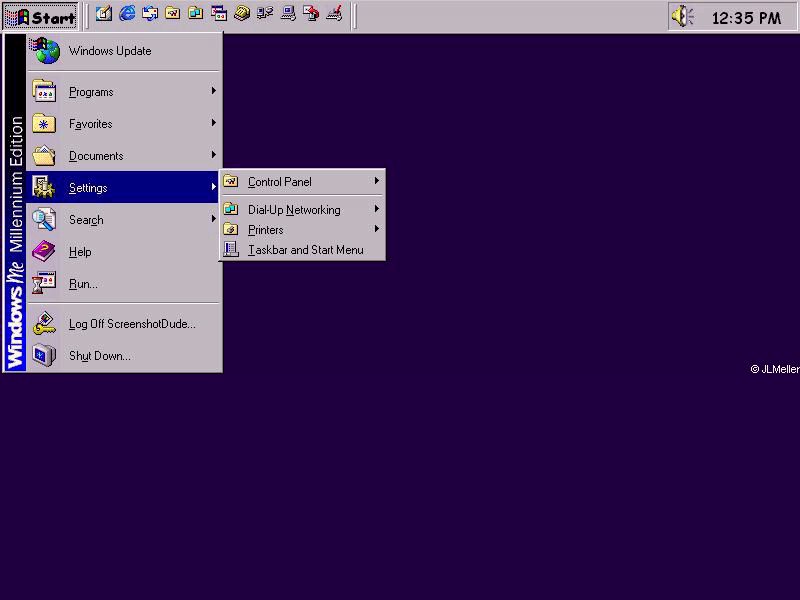Click the Dial-Up Networking icon in Settings submenu
This screenshot has height=600, width=800.
pos(231,209)
